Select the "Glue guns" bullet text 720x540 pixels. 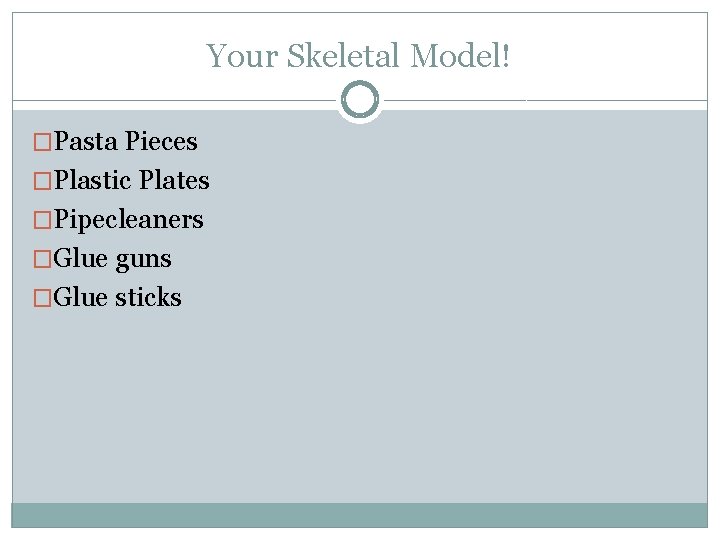pyautogui.click(x=113, y=259)
